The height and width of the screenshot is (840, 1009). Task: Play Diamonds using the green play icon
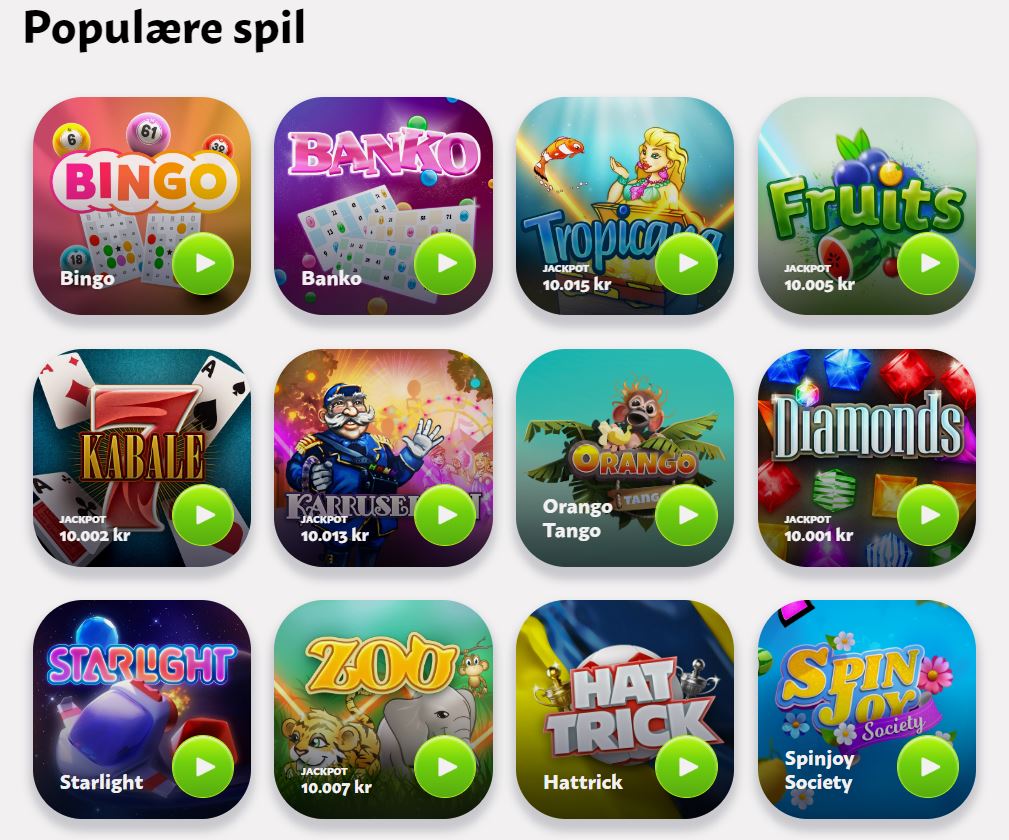(928, 515)
